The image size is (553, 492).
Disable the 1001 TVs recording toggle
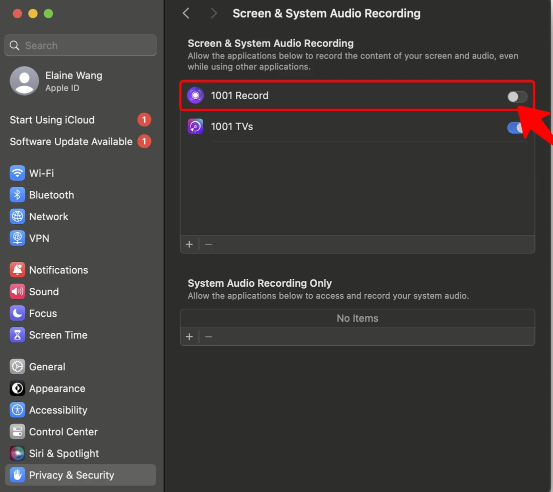click(x=515, y=127)
